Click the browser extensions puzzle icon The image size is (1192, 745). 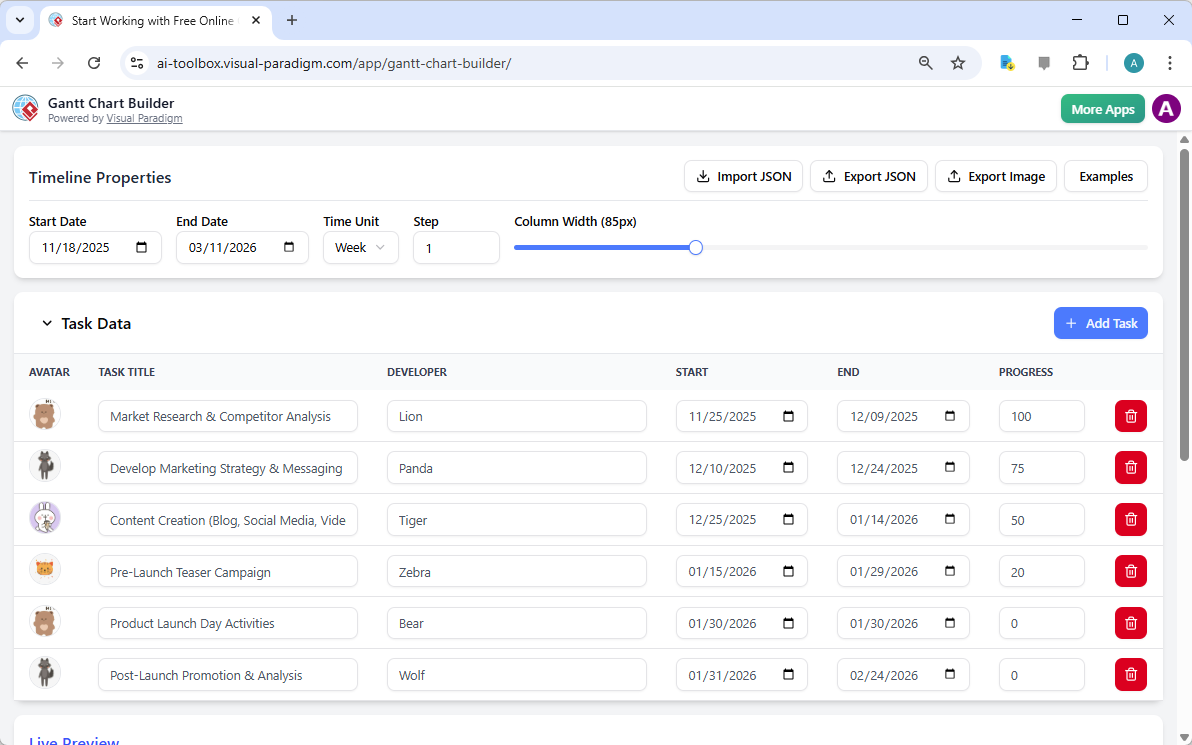point(1081,62)
